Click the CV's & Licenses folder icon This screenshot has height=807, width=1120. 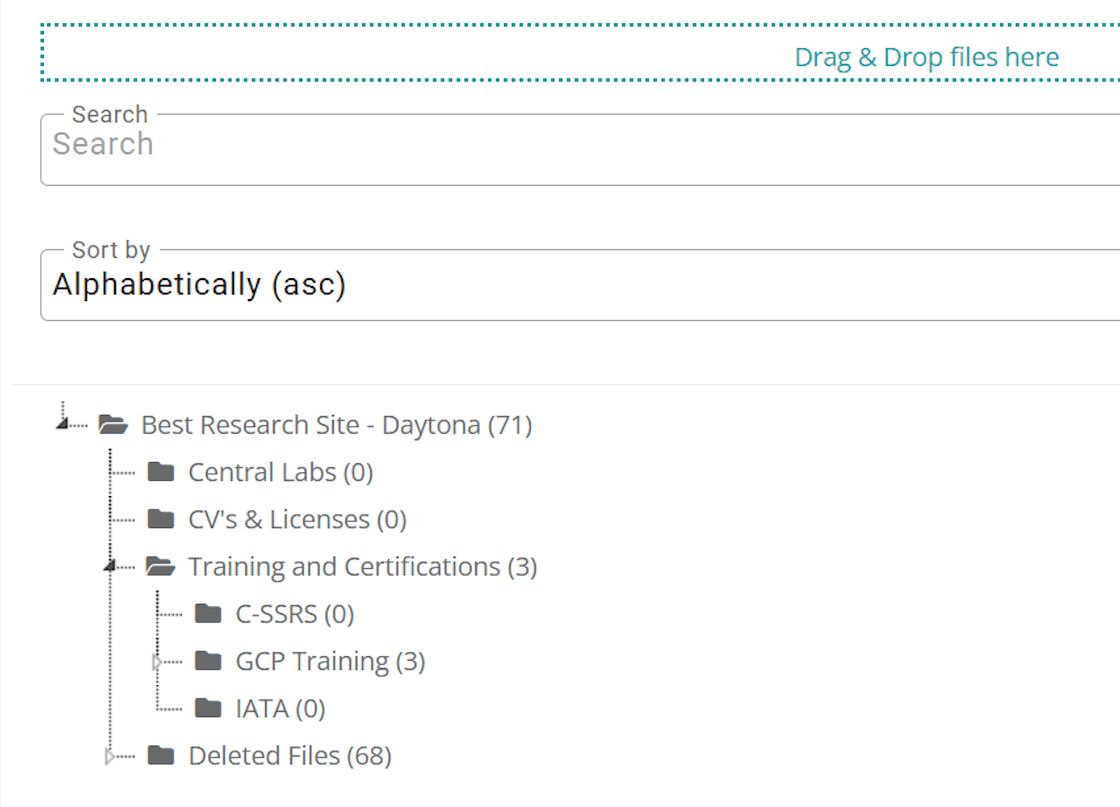click(x=161, y=519)
